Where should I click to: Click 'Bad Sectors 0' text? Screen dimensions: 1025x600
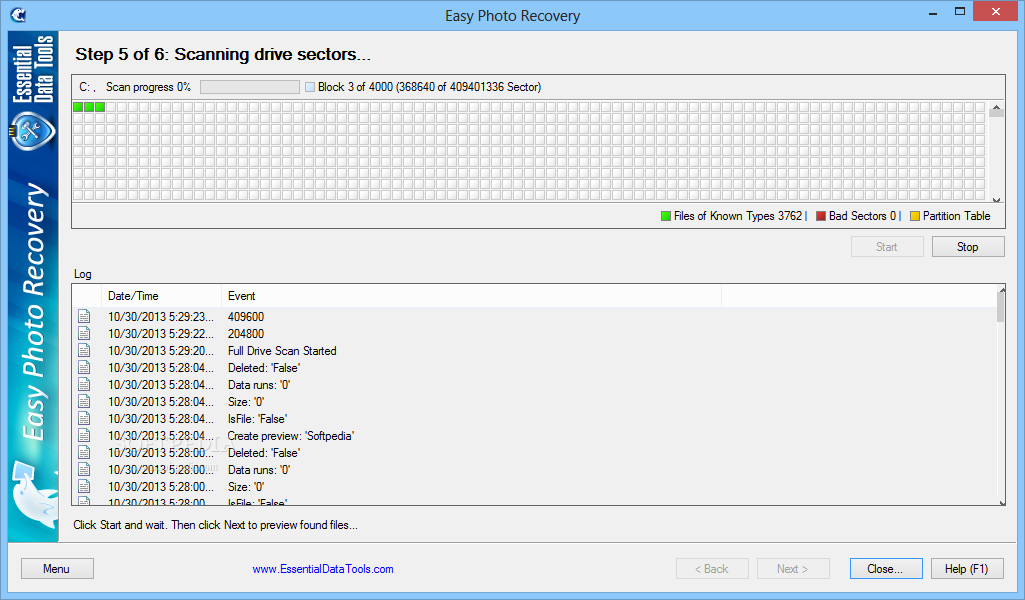click(862, 216)
